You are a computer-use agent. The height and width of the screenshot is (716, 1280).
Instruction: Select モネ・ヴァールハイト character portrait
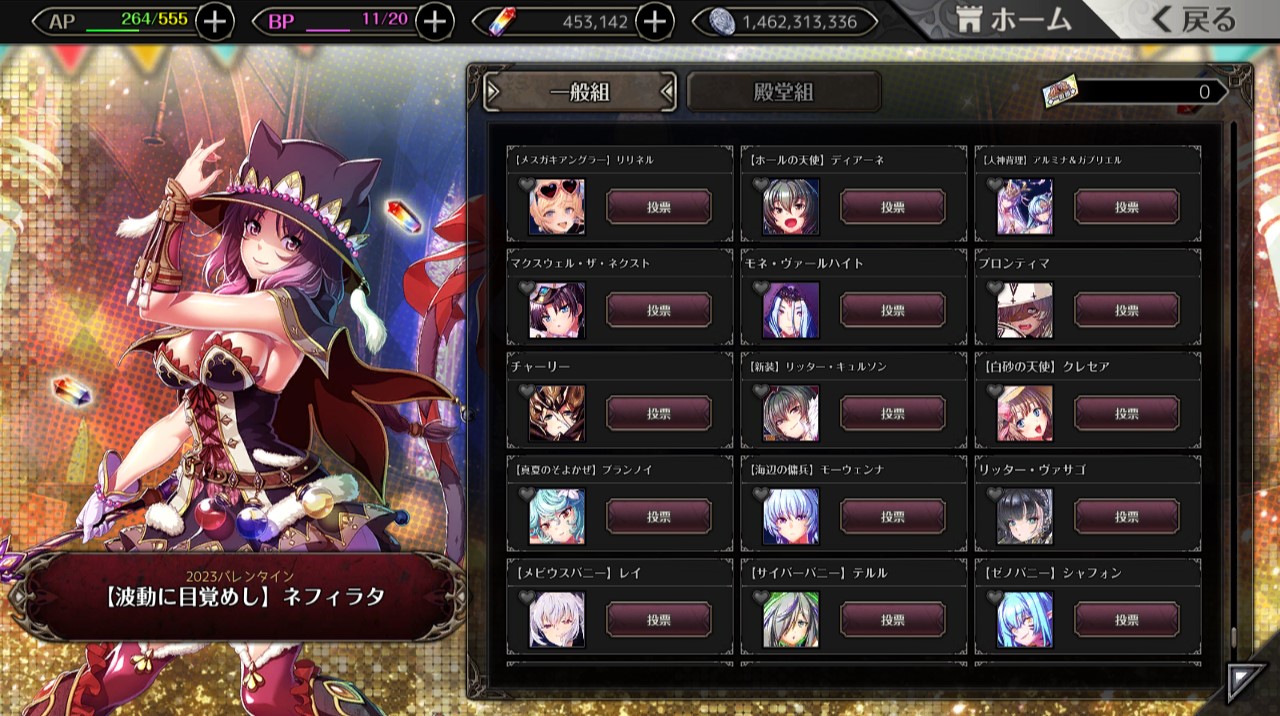pos(791,311)
